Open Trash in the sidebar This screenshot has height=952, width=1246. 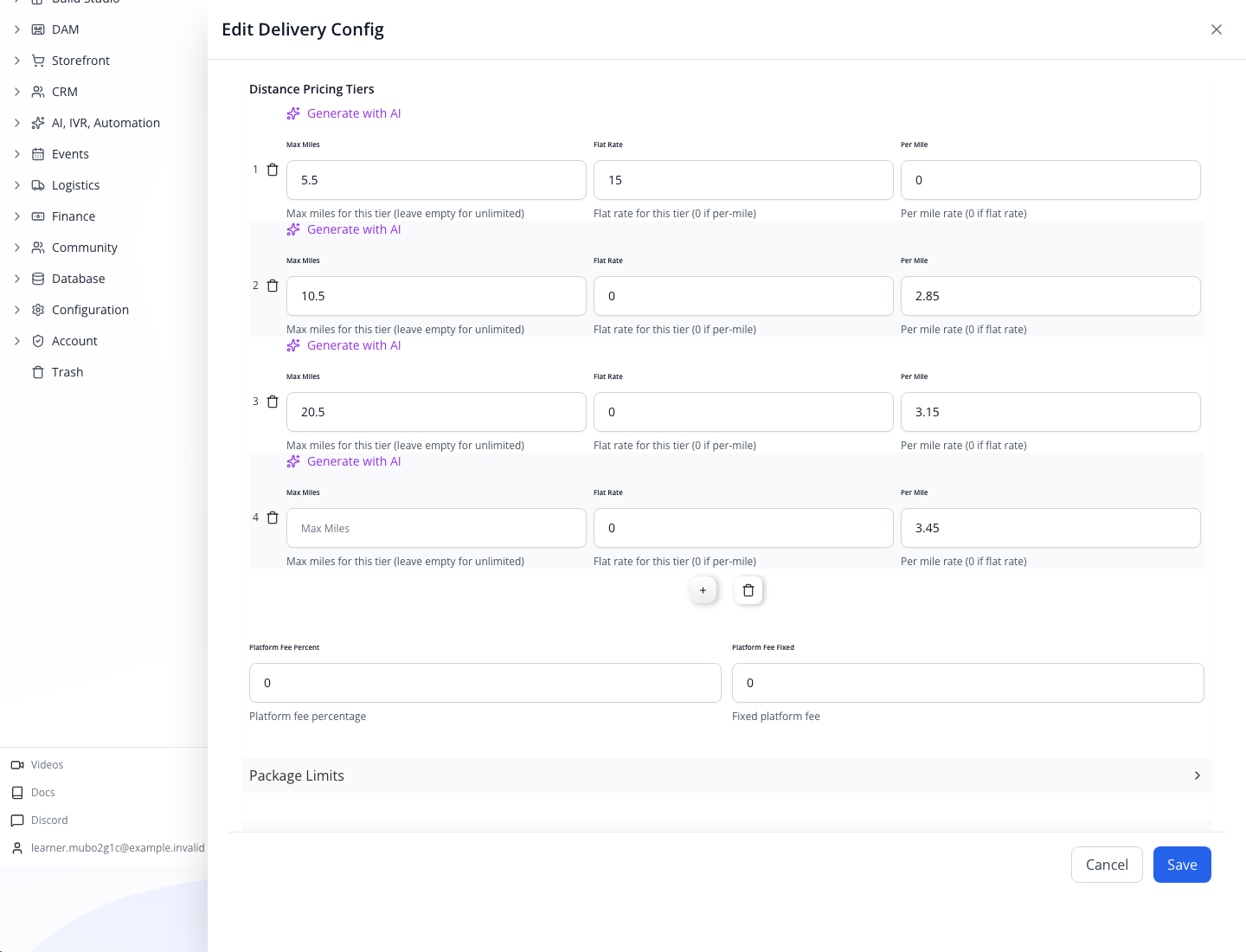(x=67, y=372)
